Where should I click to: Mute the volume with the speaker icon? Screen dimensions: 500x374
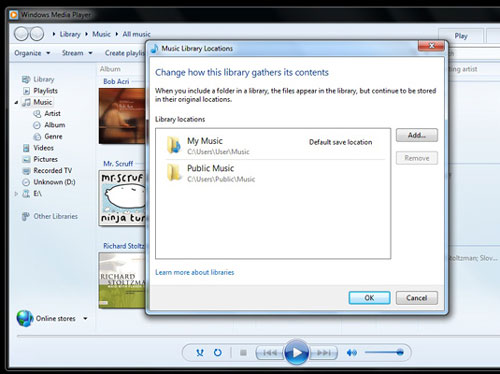coord(352,352)
